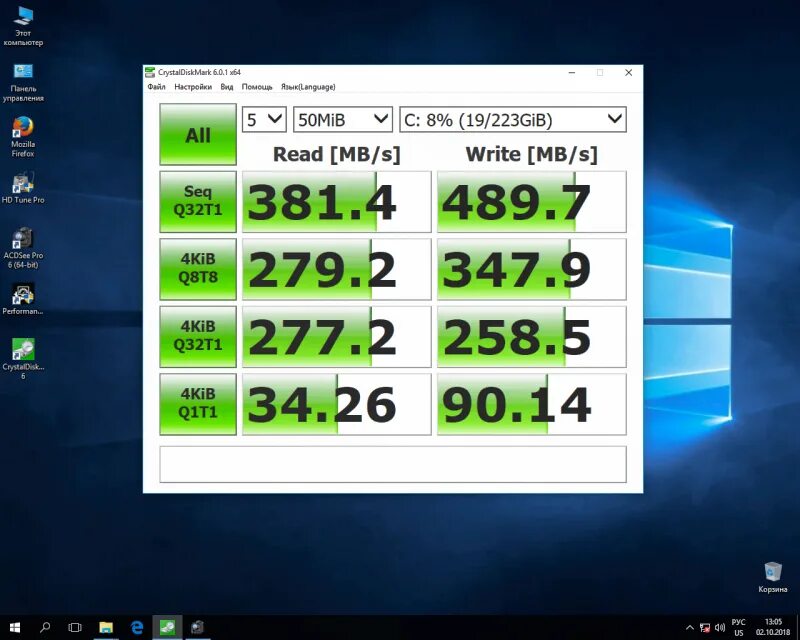Minimize the CrystalDiskMark window
800x640 pixels.
coord(572,72)
